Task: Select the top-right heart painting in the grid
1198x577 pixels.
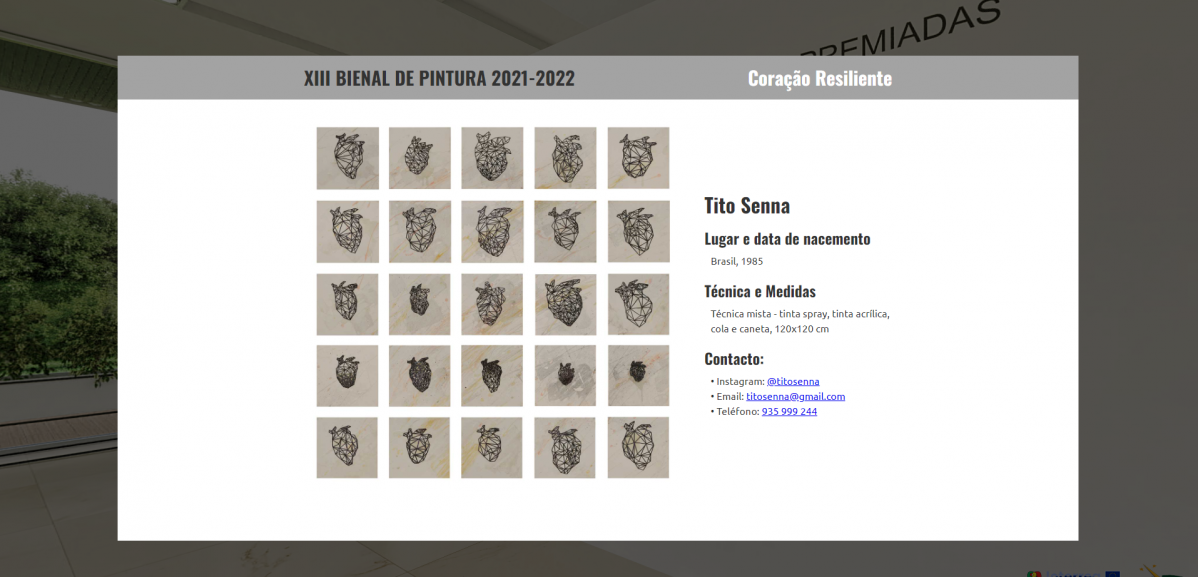Action: pos(638,158)
